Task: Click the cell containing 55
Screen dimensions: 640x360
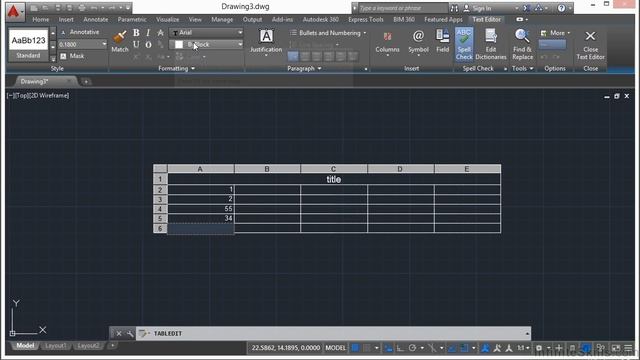Action: point(201,209)
